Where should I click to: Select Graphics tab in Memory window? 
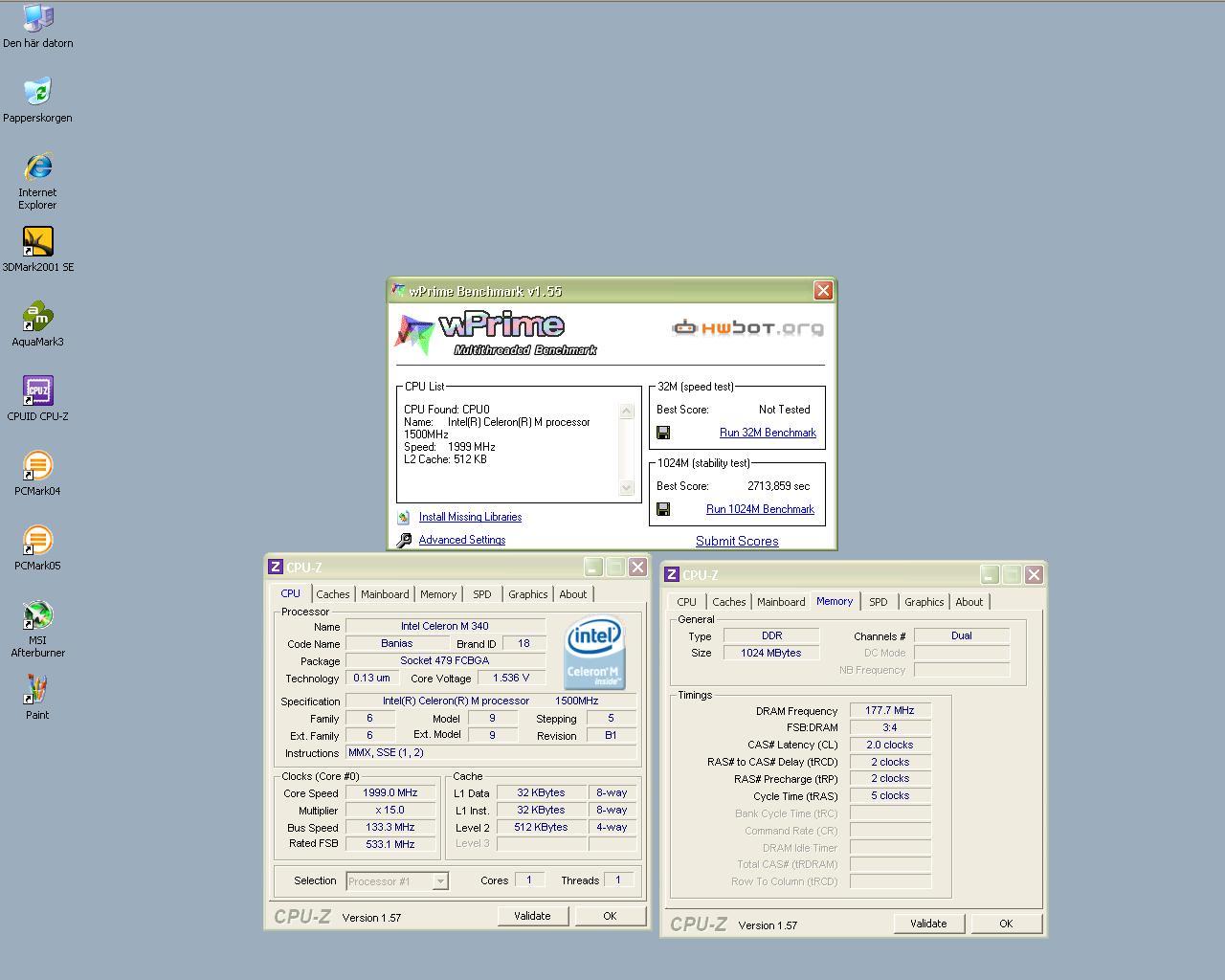click(924, 602)
